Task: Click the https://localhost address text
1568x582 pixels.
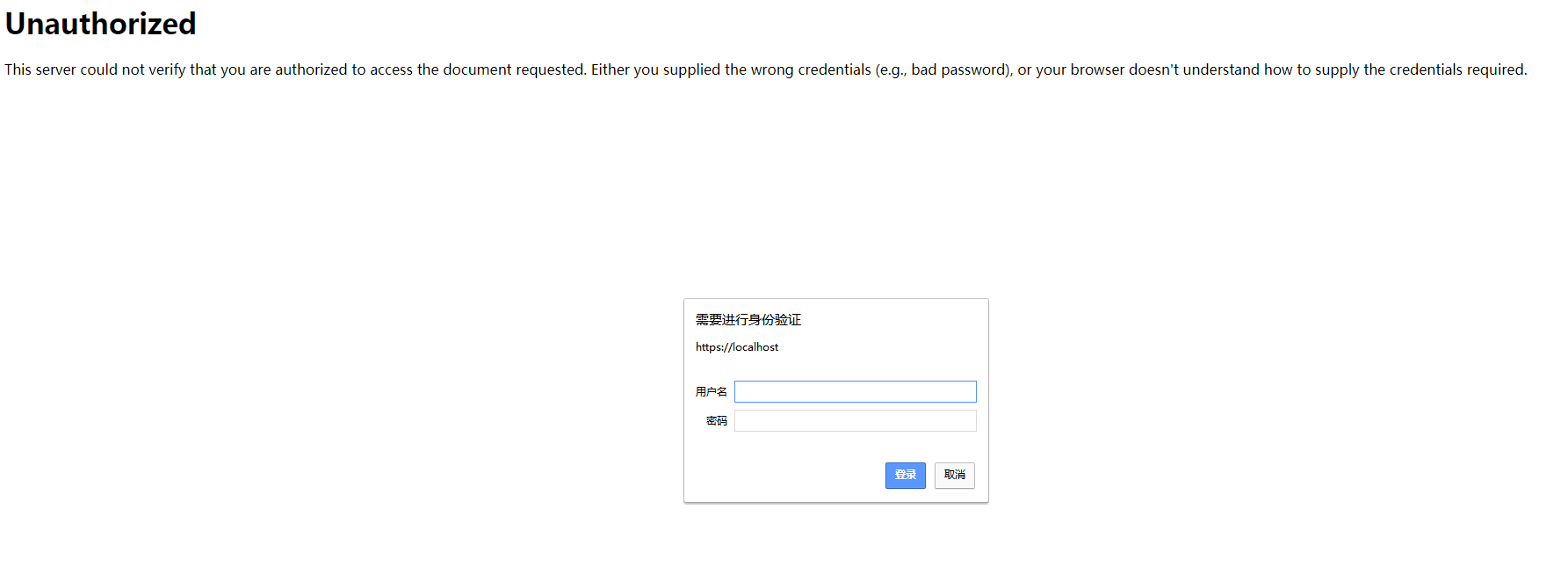Action: (x=737, y=347)
